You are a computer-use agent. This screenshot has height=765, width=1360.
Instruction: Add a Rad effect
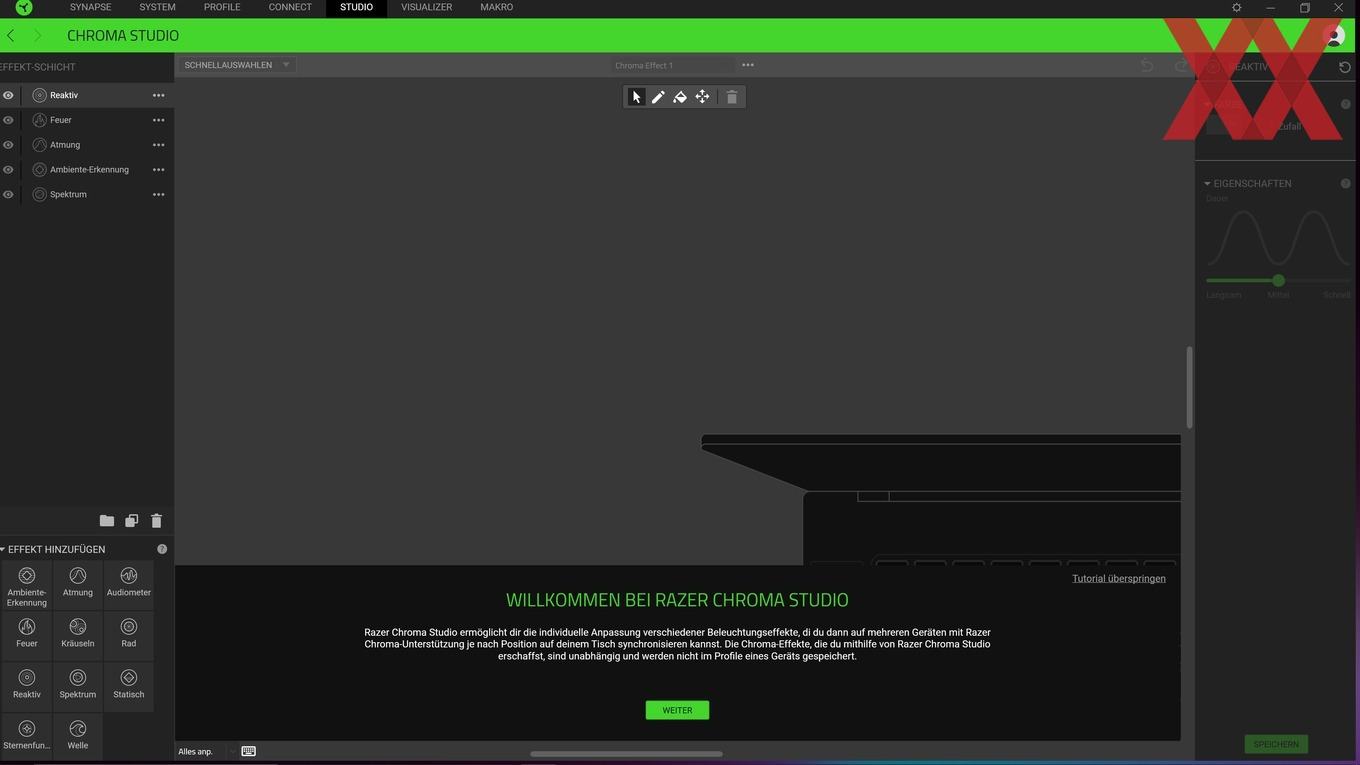[x=129, y=635]
